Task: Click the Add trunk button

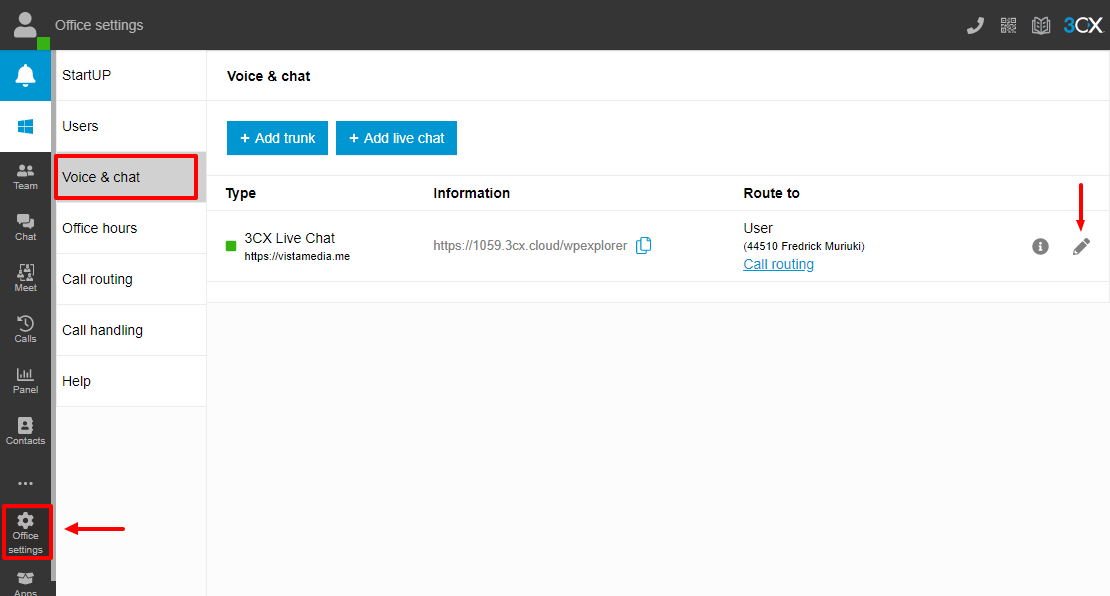Action: click(278, 138)
